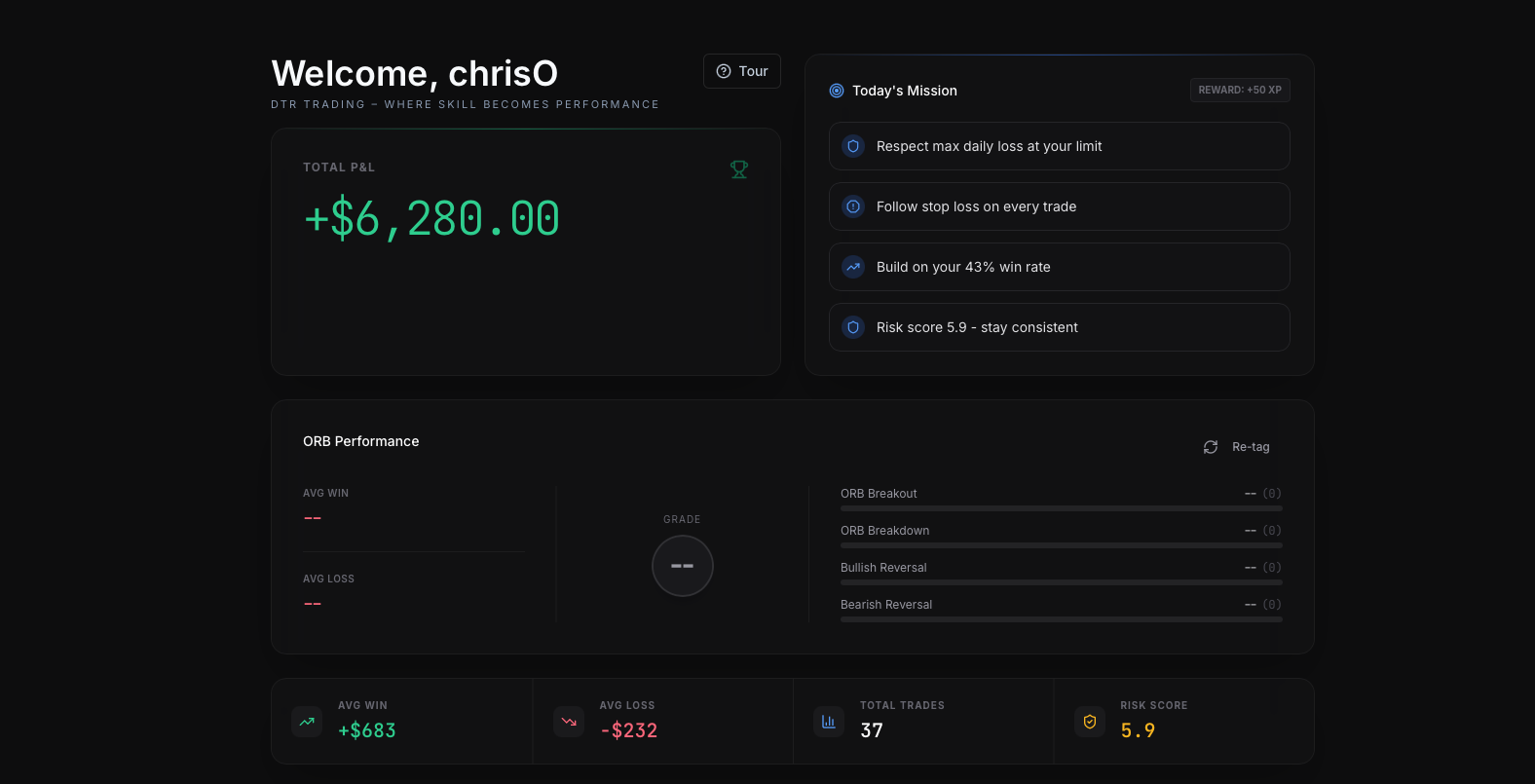Viewport: 1535px width, 784px height.
Task: Start the Tour walkthrough
Action: [742, 71]
